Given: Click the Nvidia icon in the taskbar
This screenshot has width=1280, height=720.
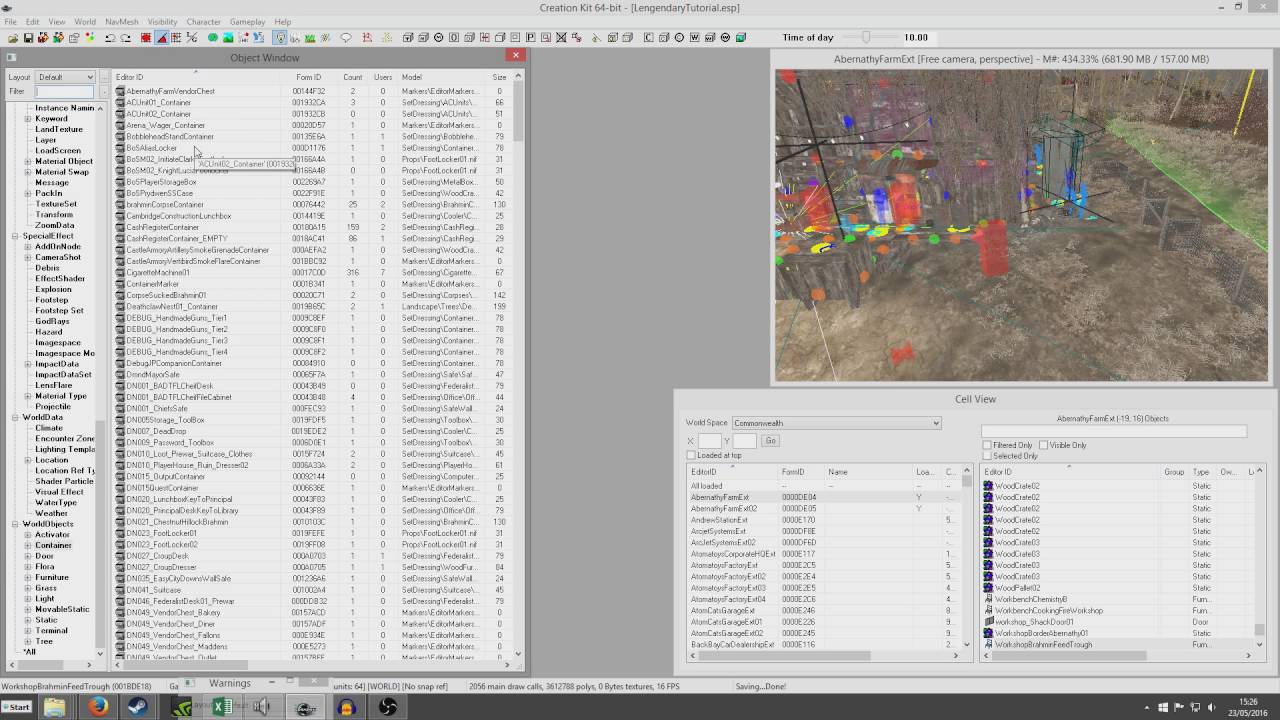Looking at the screenshot, I should coord(181,707).
